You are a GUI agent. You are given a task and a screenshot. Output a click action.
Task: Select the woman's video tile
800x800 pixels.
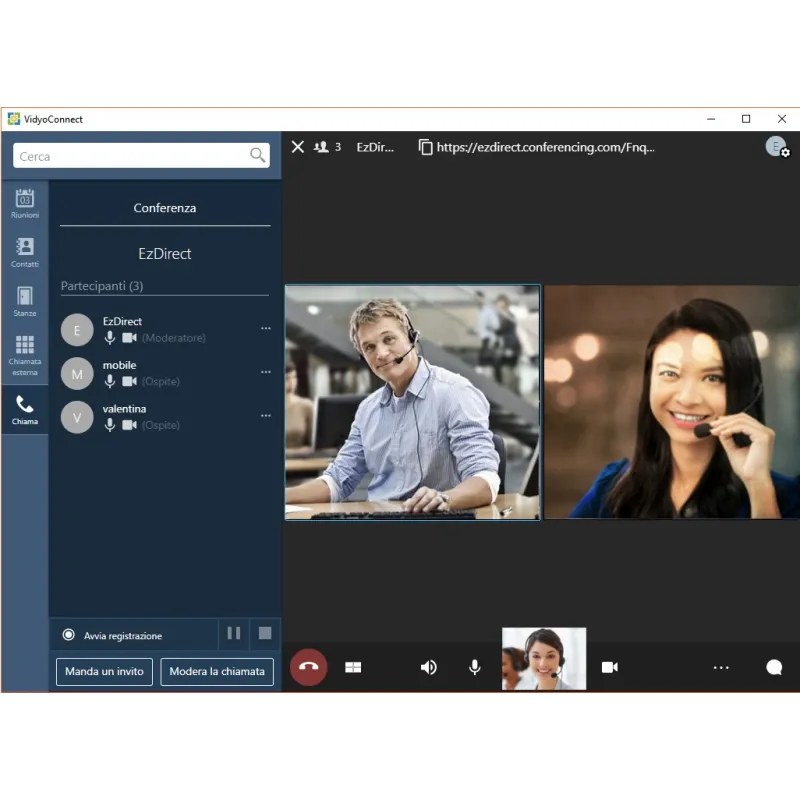click(x=672, y=402)
